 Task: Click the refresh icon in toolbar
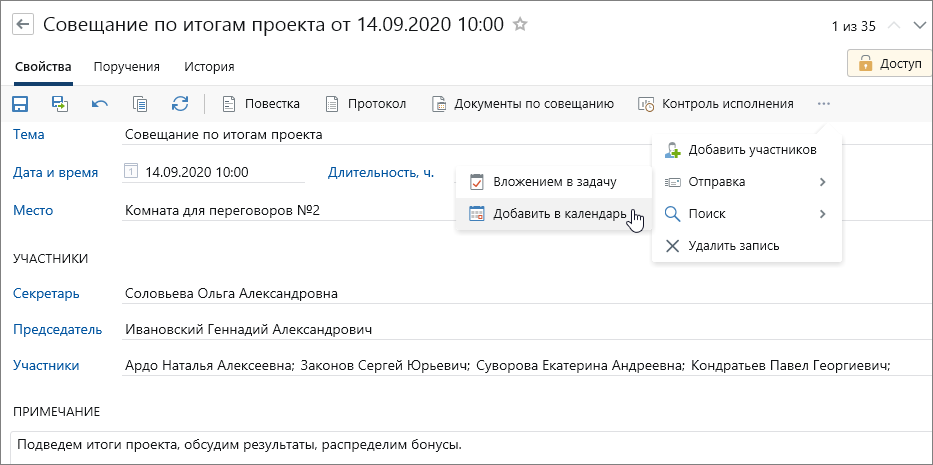(x=180, y=103)
